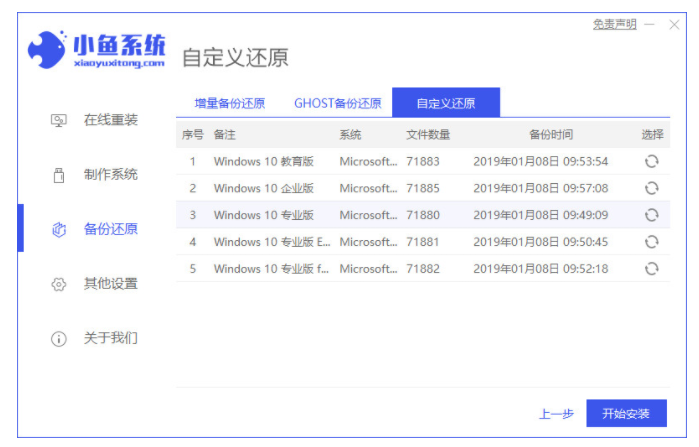Click the 在线重装 monitor icon in sidebar

coord(59,120)
